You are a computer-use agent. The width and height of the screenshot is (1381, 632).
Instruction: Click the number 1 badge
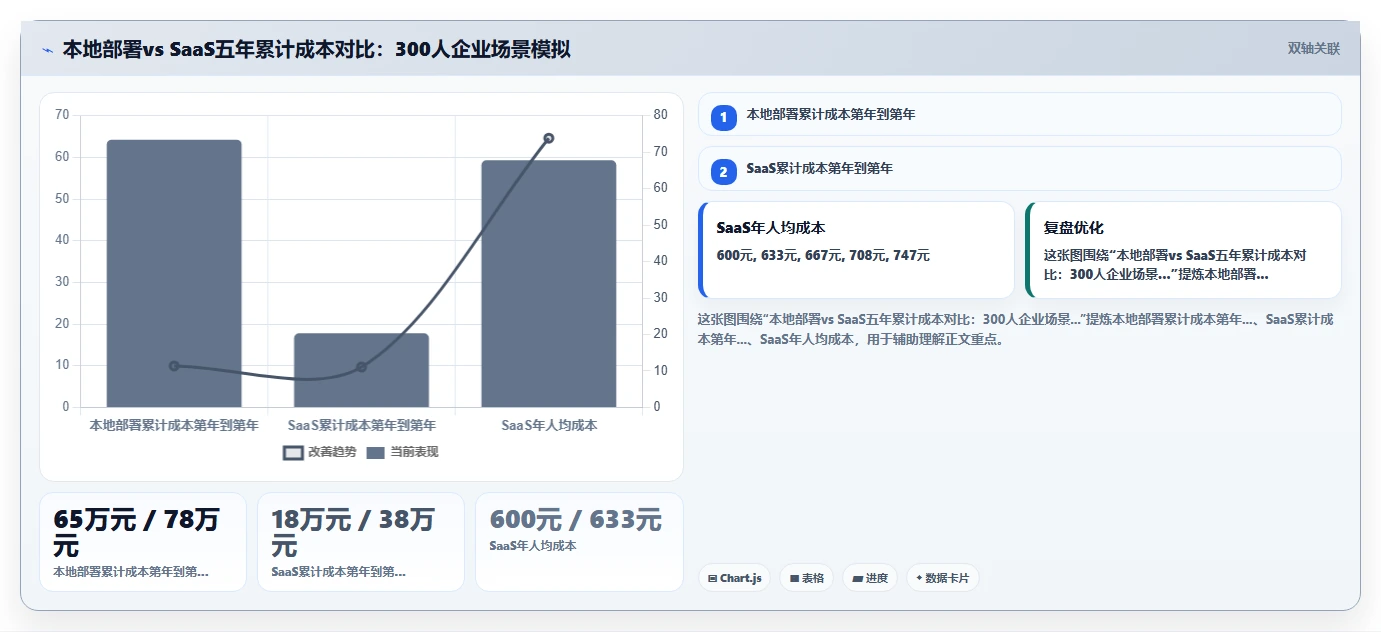(723, 118)
